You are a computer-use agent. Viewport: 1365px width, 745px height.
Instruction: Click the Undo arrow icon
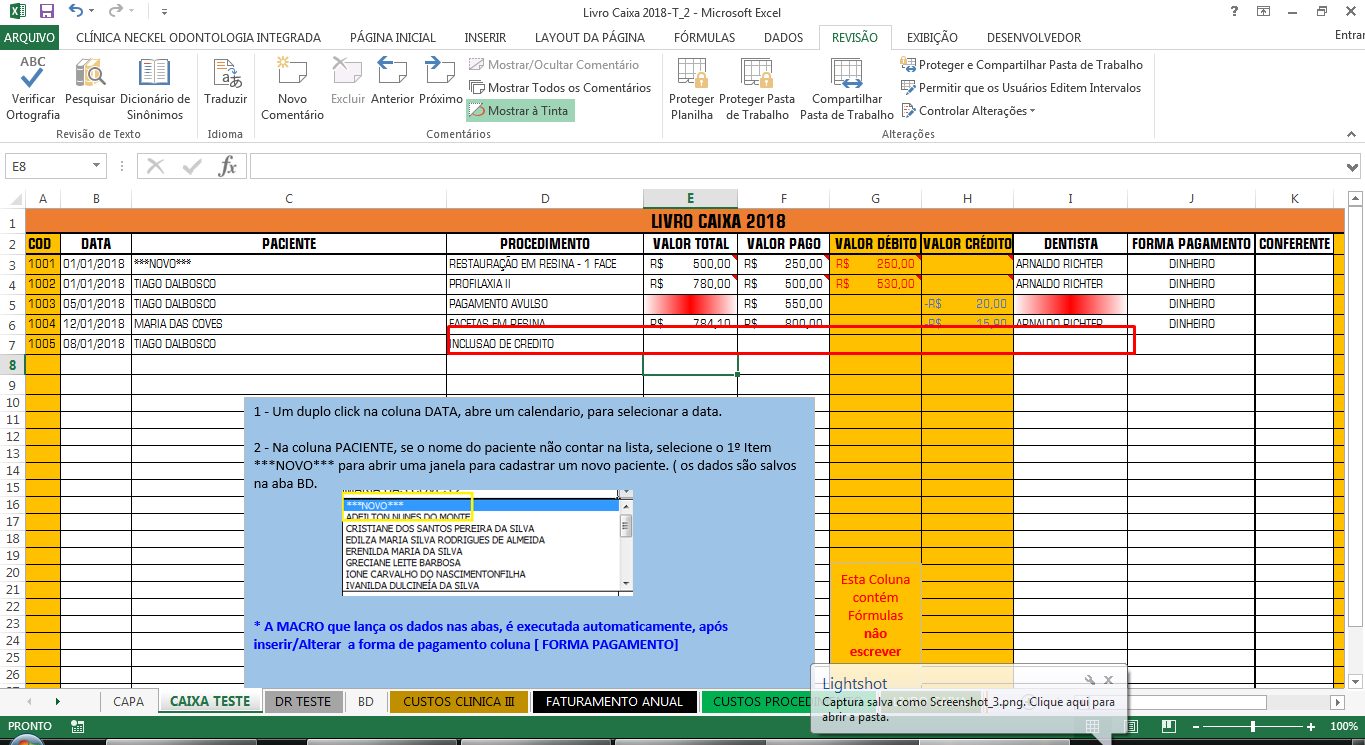(x=77, y=12)
